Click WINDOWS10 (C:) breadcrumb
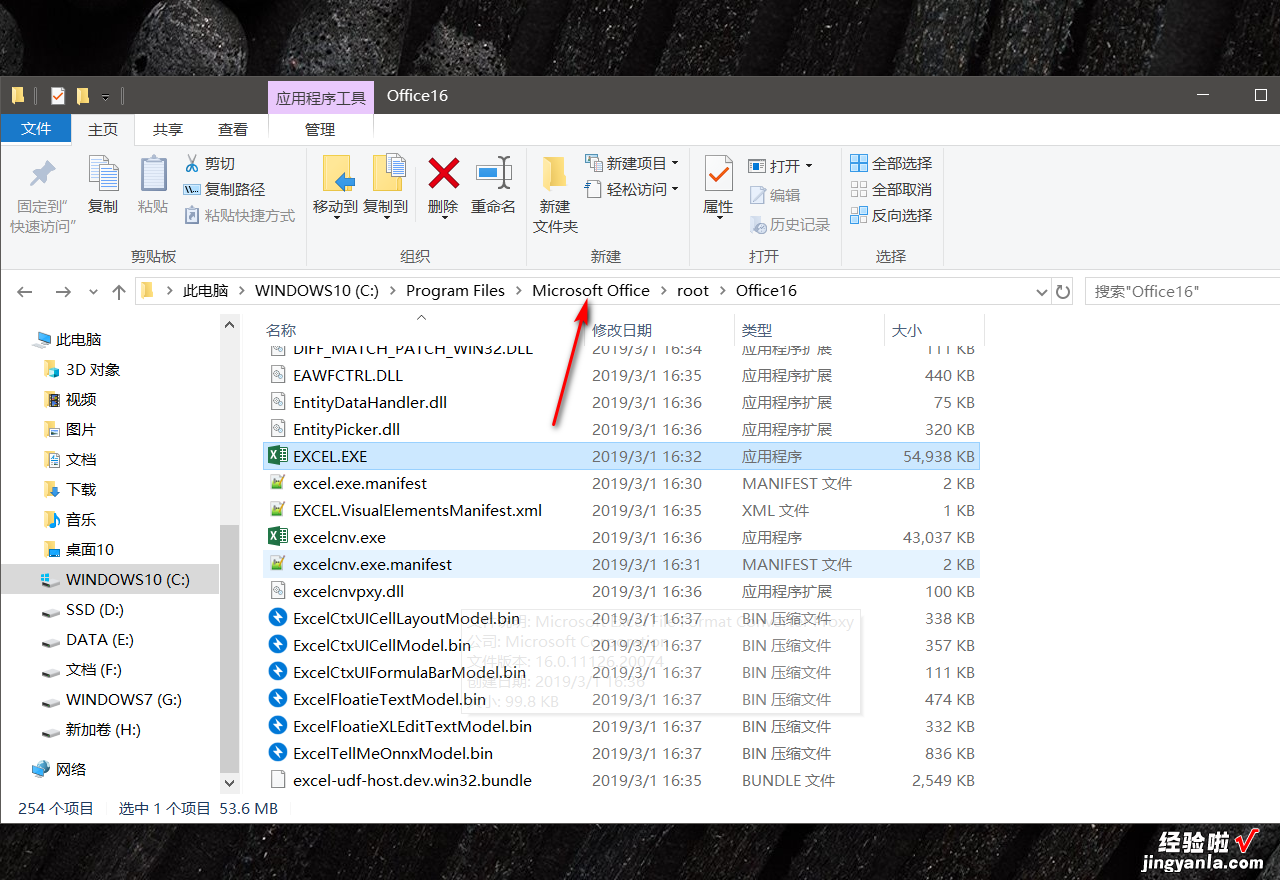Image resolution: width=1280 pixels, height=880 pixels. coord(317,291)
